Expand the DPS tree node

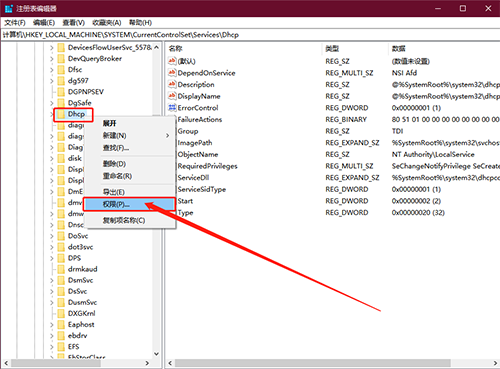(x=52, y=258)
